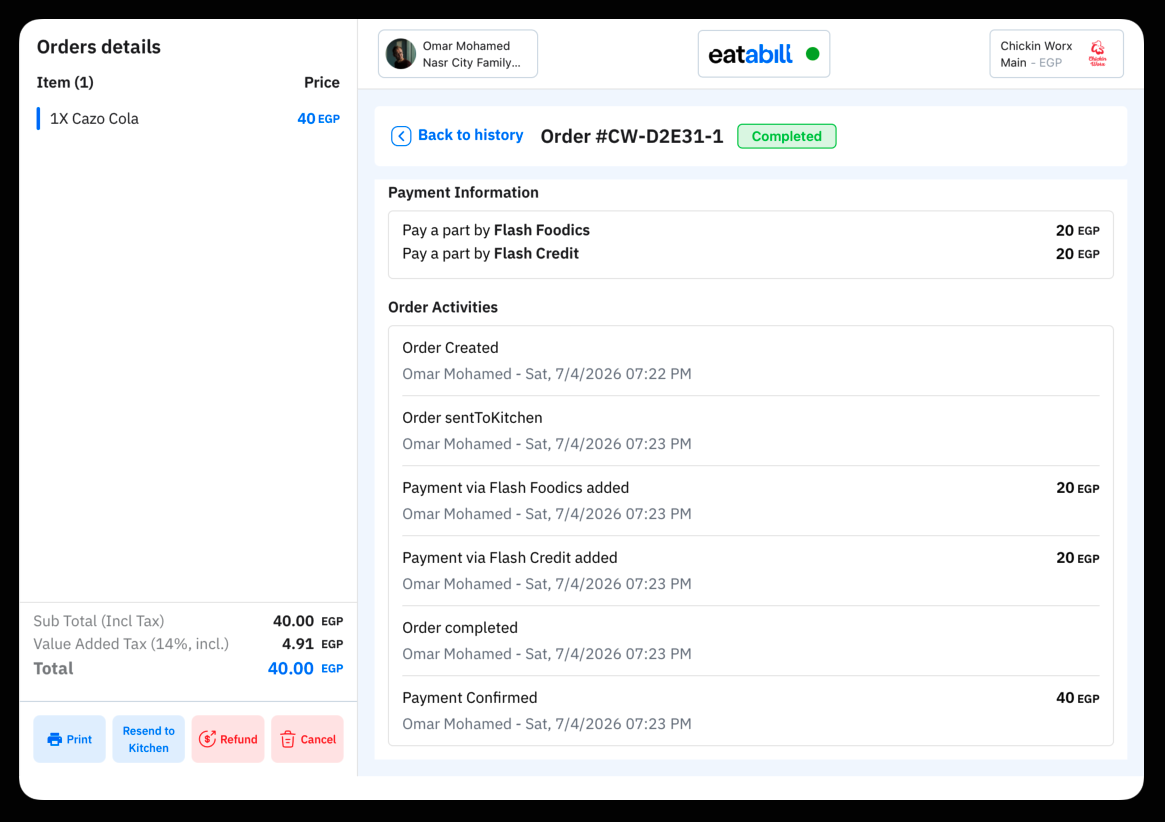Click the Payment Information heading

click(x=463, y=192)
